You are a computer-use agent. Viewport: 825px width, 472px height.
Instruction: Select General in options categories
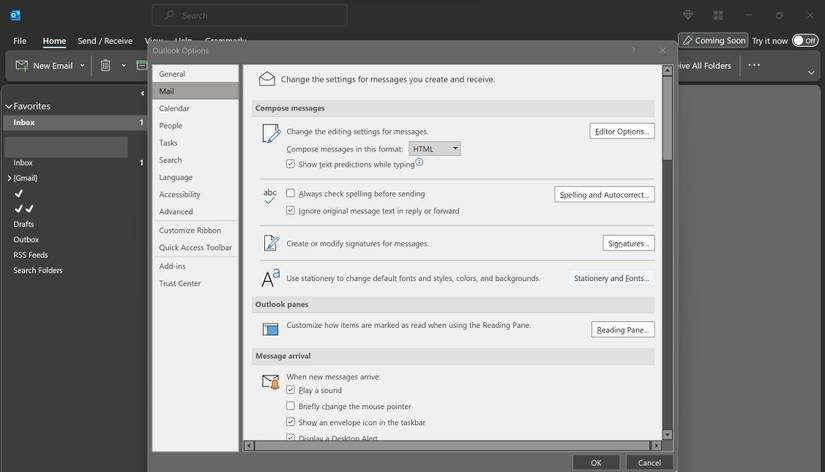point(195,74)
